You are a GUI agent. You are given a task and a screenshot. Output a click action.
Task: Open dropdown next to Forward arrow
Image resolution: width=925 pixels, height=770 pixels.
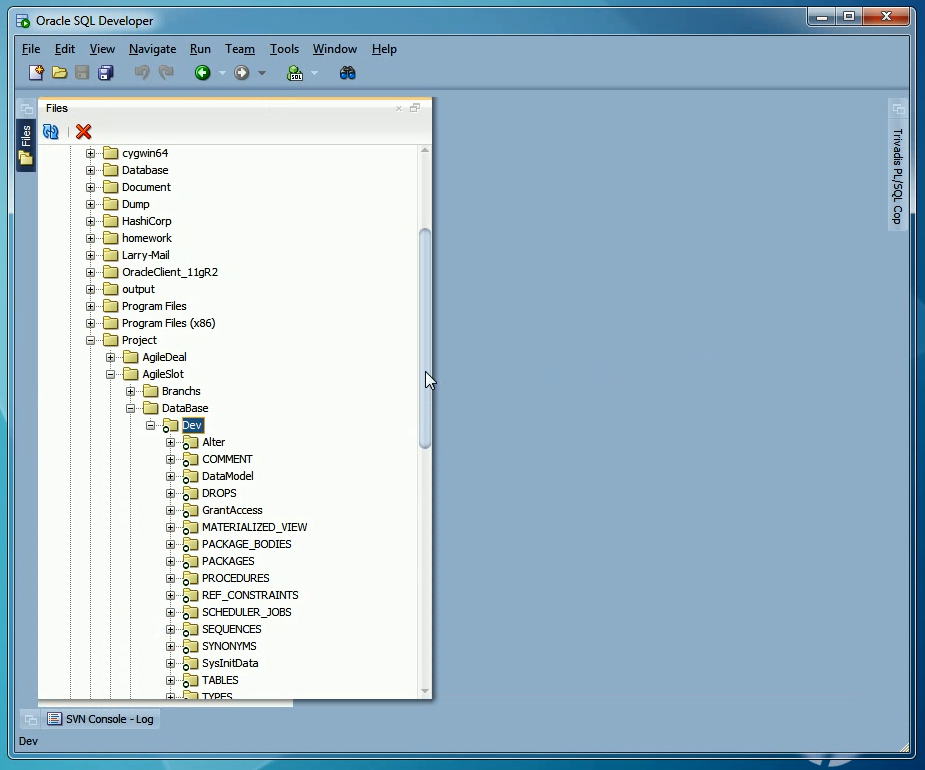262,73
